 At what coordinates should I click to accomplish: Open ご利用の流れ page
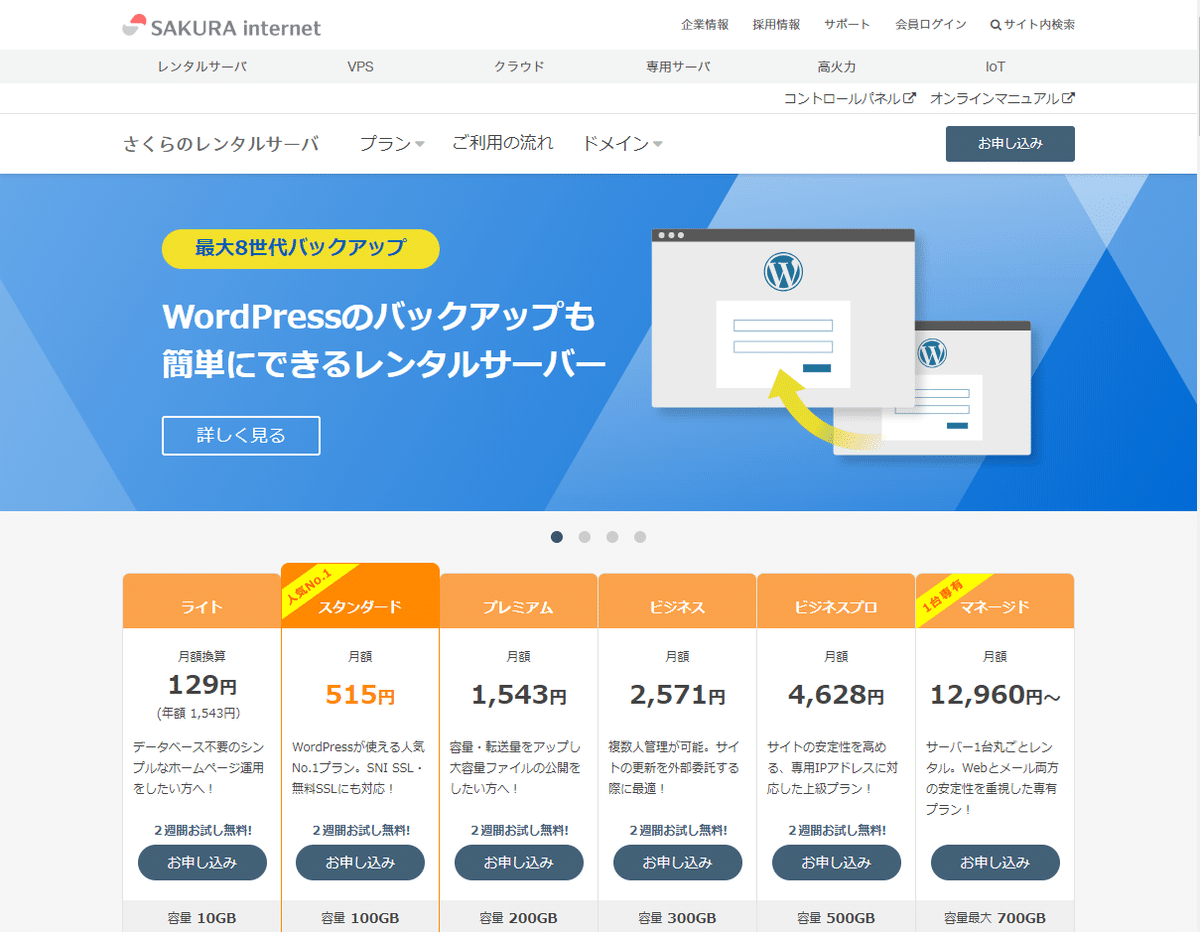[x=502, y=143]
